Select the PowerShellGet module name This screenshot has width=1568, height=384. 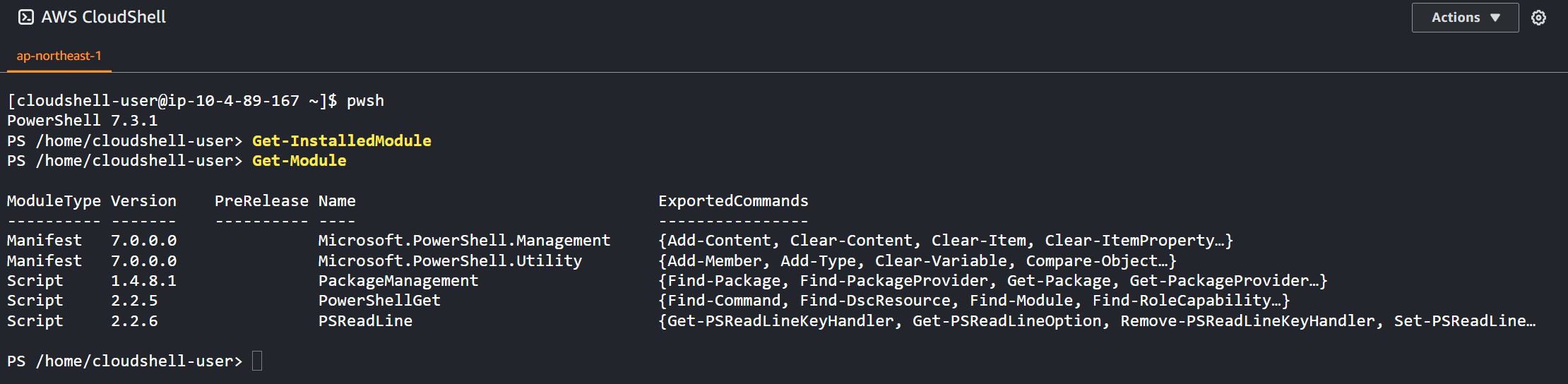tap(379, 300)
